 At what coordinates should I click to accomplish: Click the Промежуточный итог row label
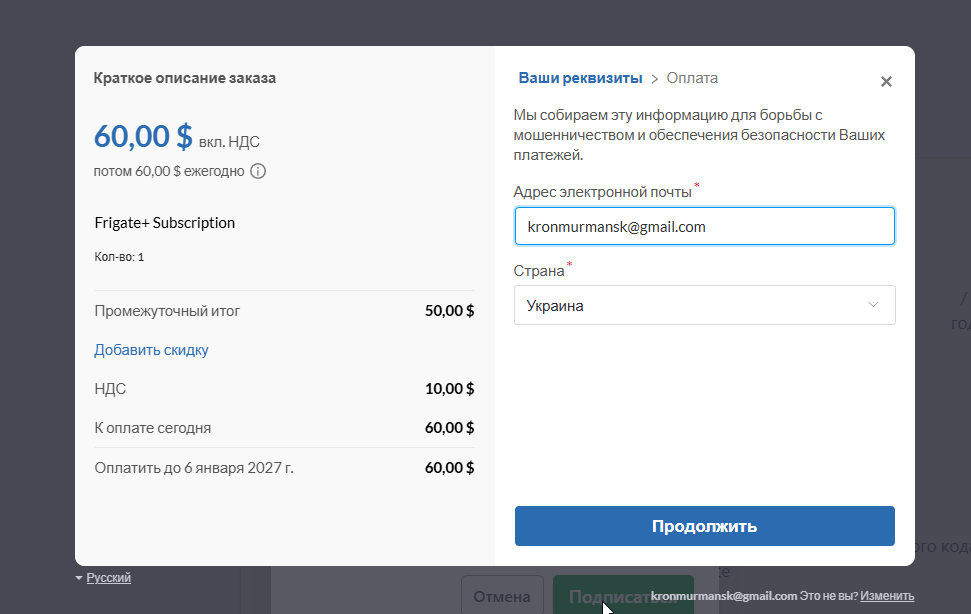pyautogui.click(x=167, y=311)
